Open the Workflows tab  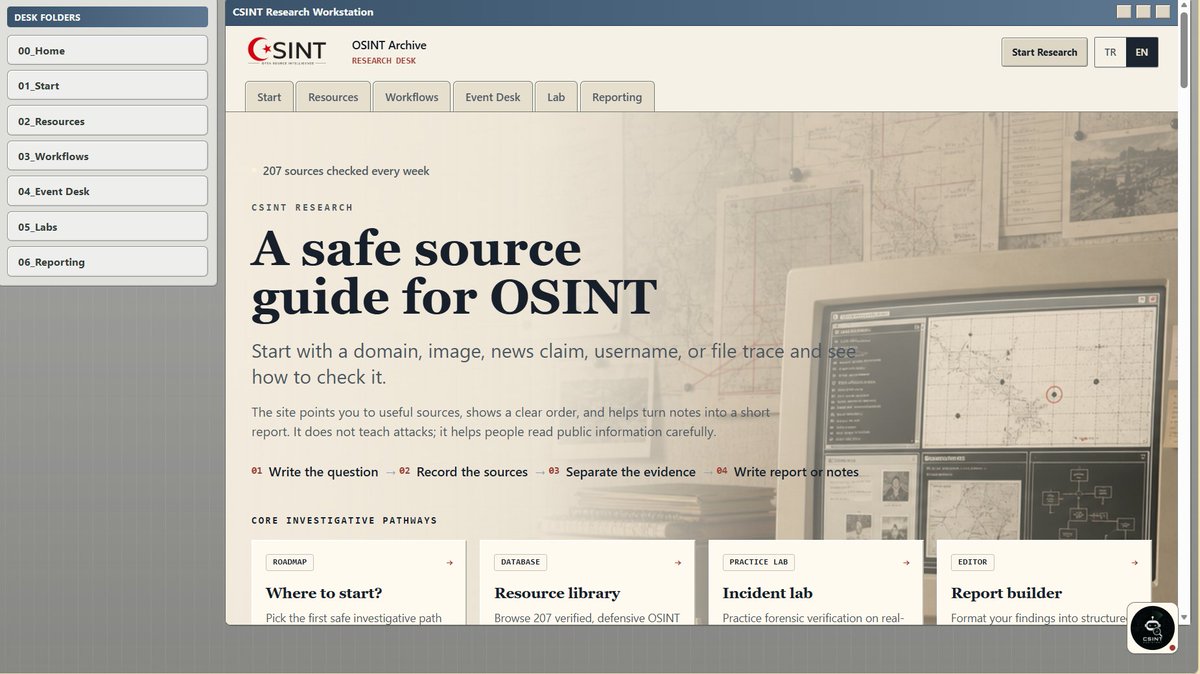point(412,97)
